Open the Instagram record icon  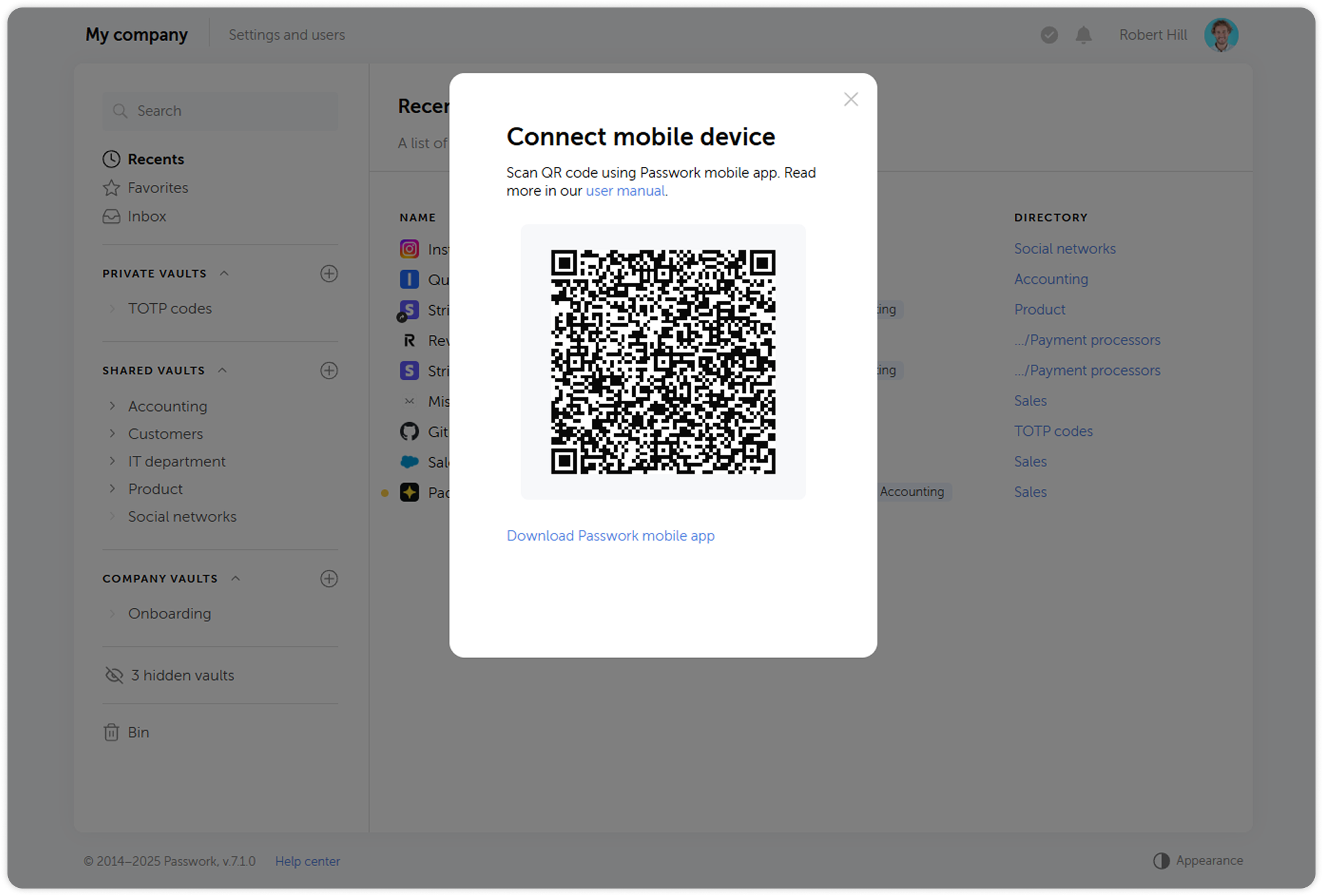tap(409, 248)
